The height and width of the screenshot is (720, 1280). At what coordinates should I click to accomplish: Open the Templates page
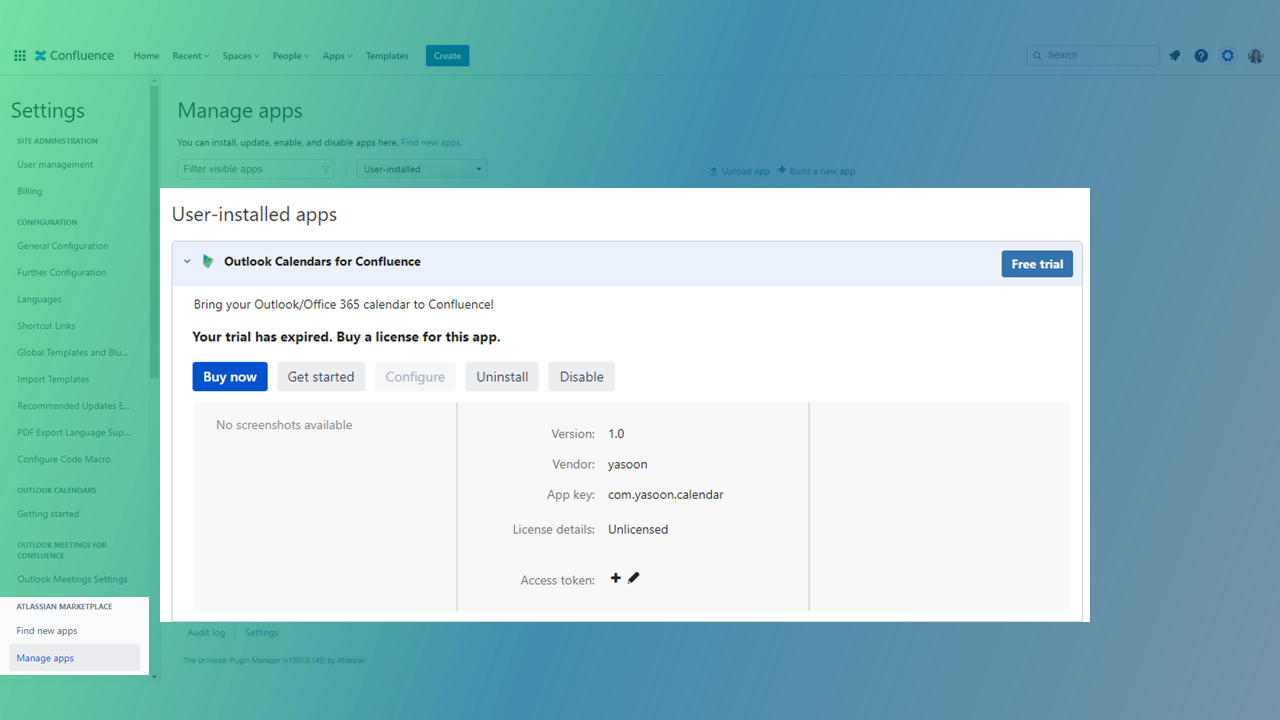click(x=387, y=55)
